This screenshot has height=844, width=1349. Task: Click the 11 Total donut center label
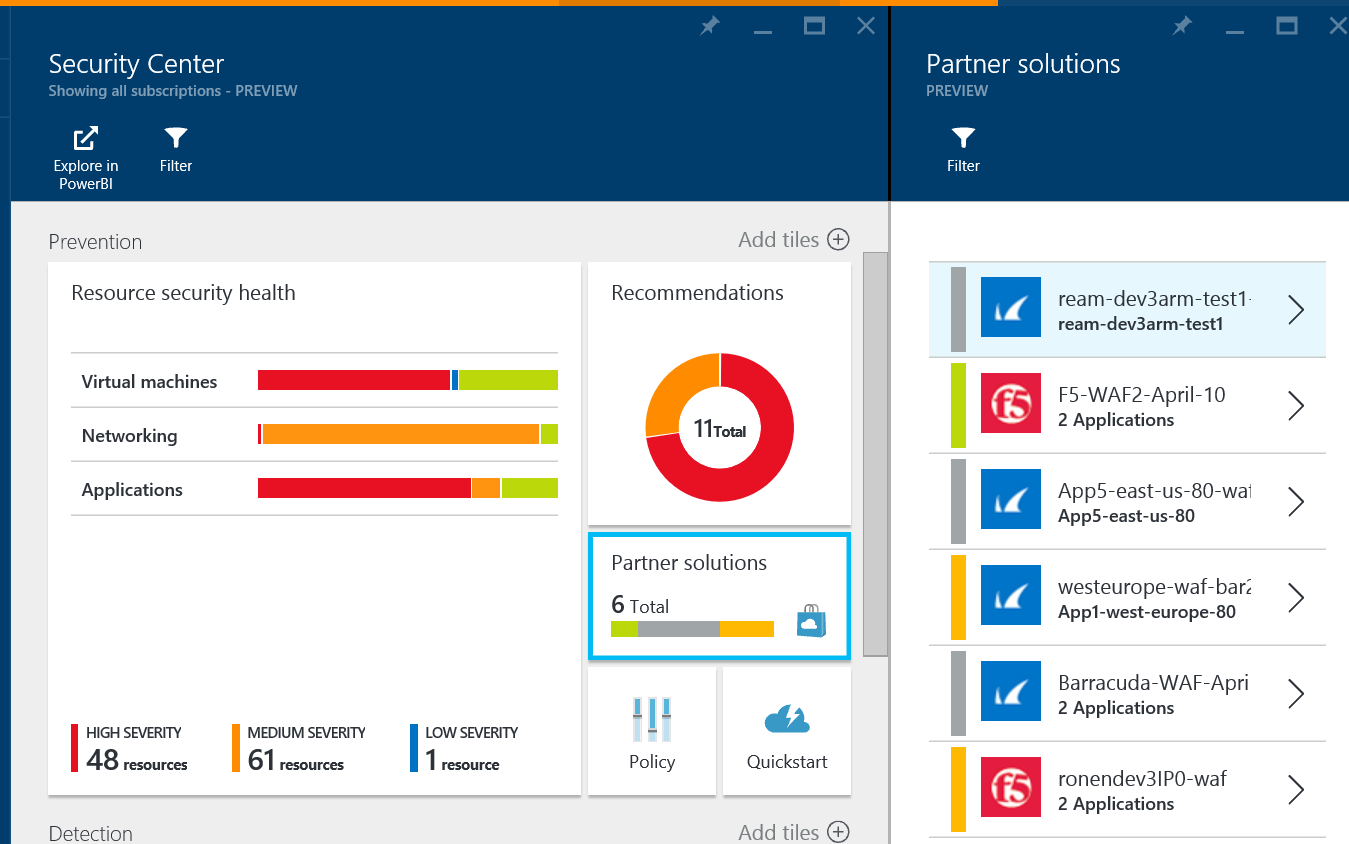point(720,430)
